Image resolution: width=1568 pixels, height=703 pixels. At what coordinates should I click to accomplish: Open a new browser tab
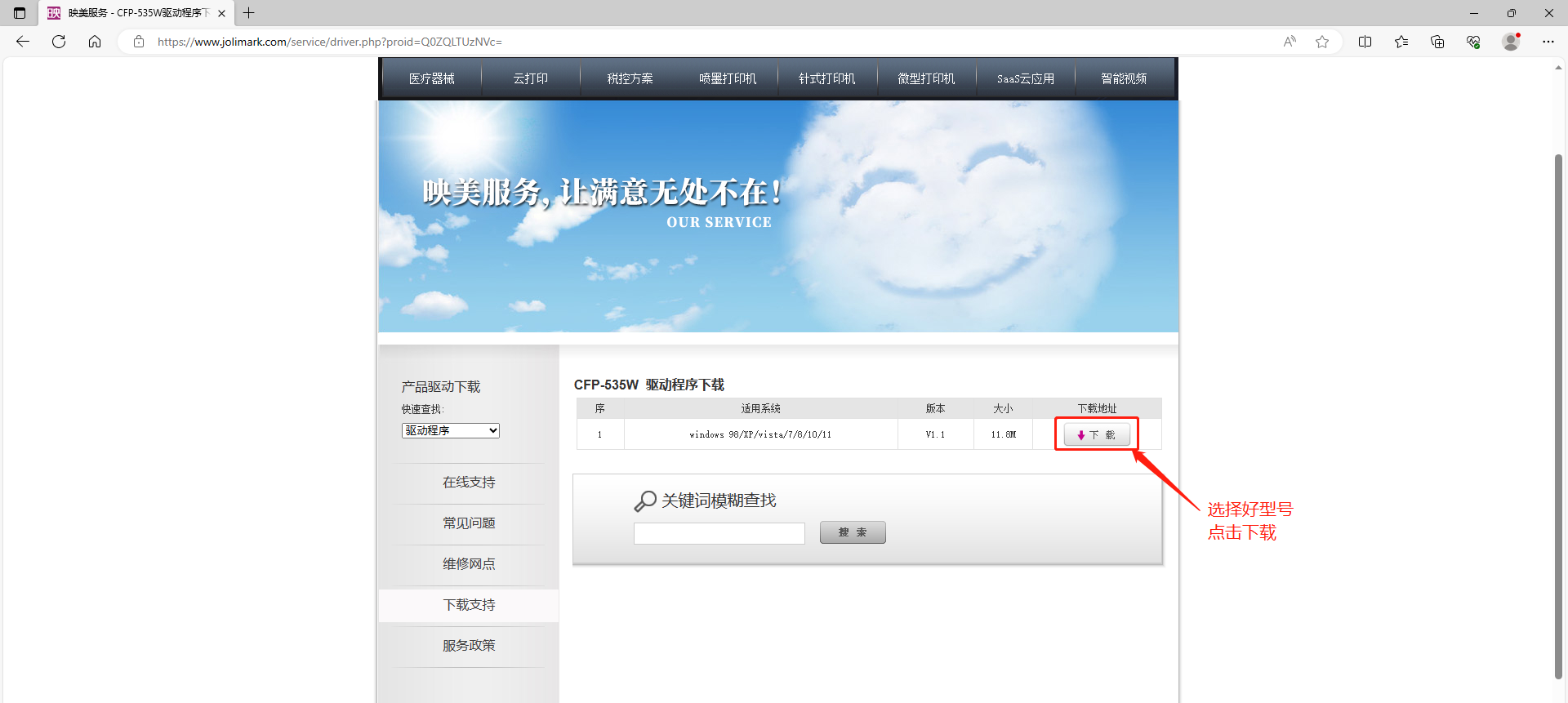[x=249, y=13]
